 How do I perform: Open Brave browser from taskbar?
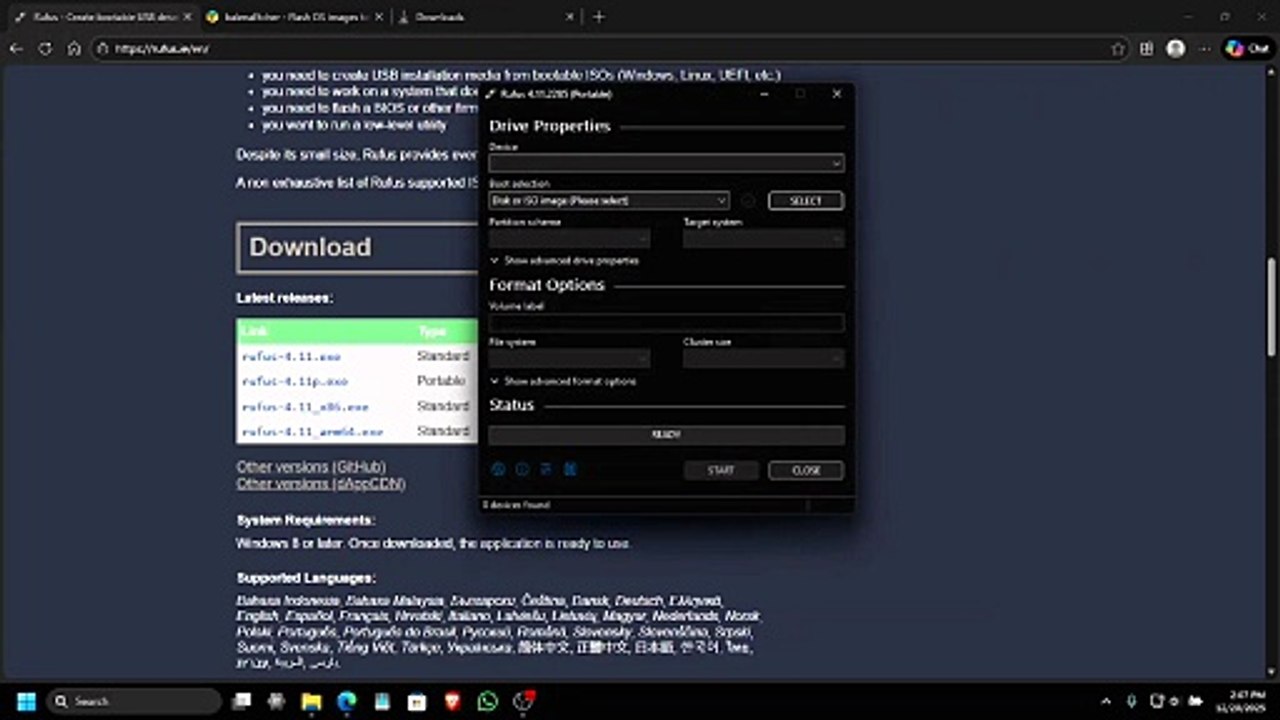tap(452, 701)
